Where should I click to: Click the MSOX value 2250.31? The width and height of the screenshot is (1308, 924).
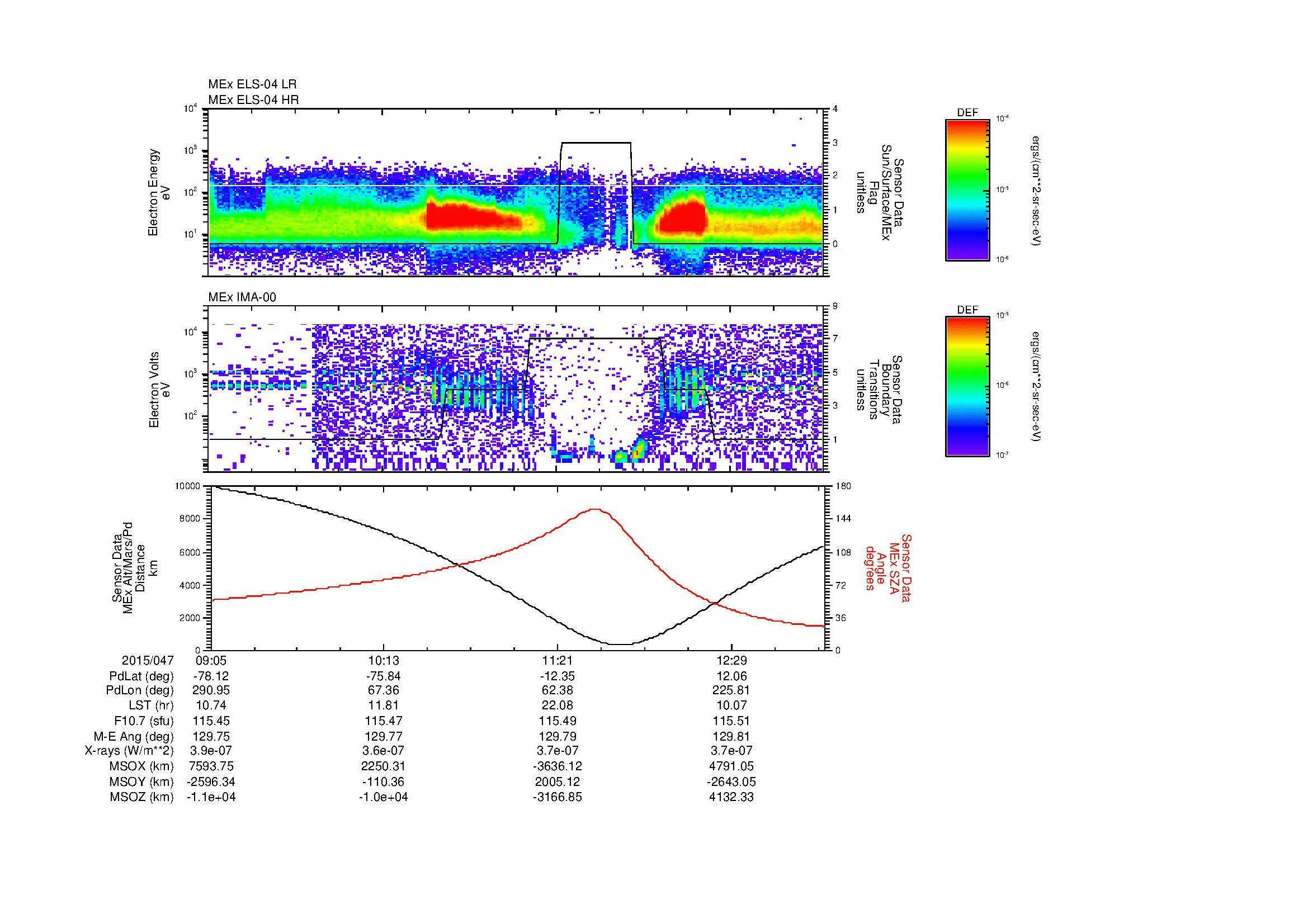click(384, 767)
